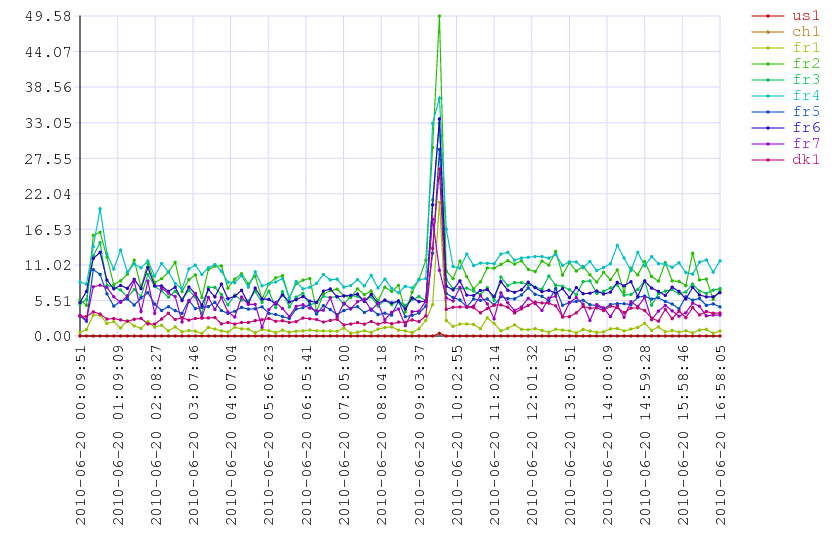Click the fr5 legend label
The height and width of the screenshot is (560, 840).
click(805, 112)
